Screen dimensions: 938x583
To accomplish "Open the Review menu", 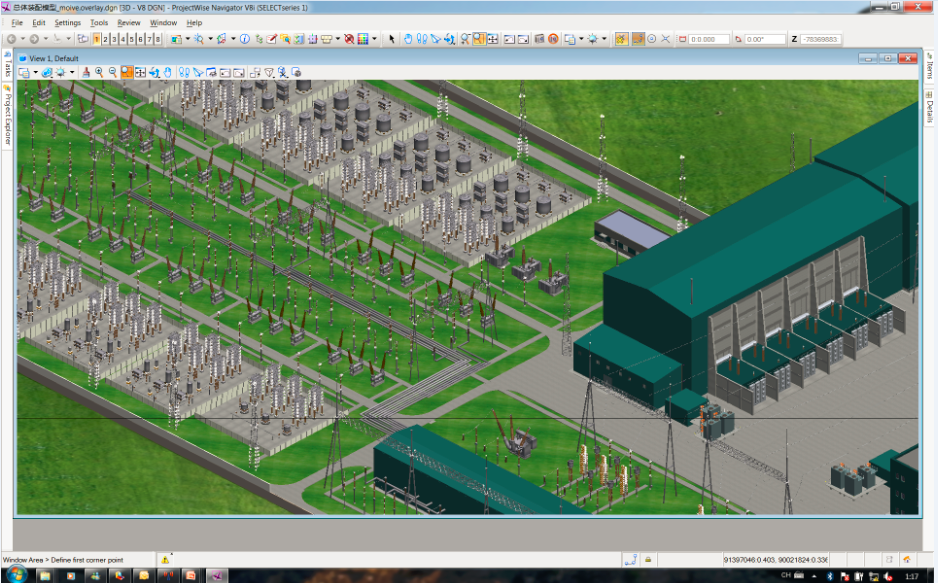I will click(129, 23).
